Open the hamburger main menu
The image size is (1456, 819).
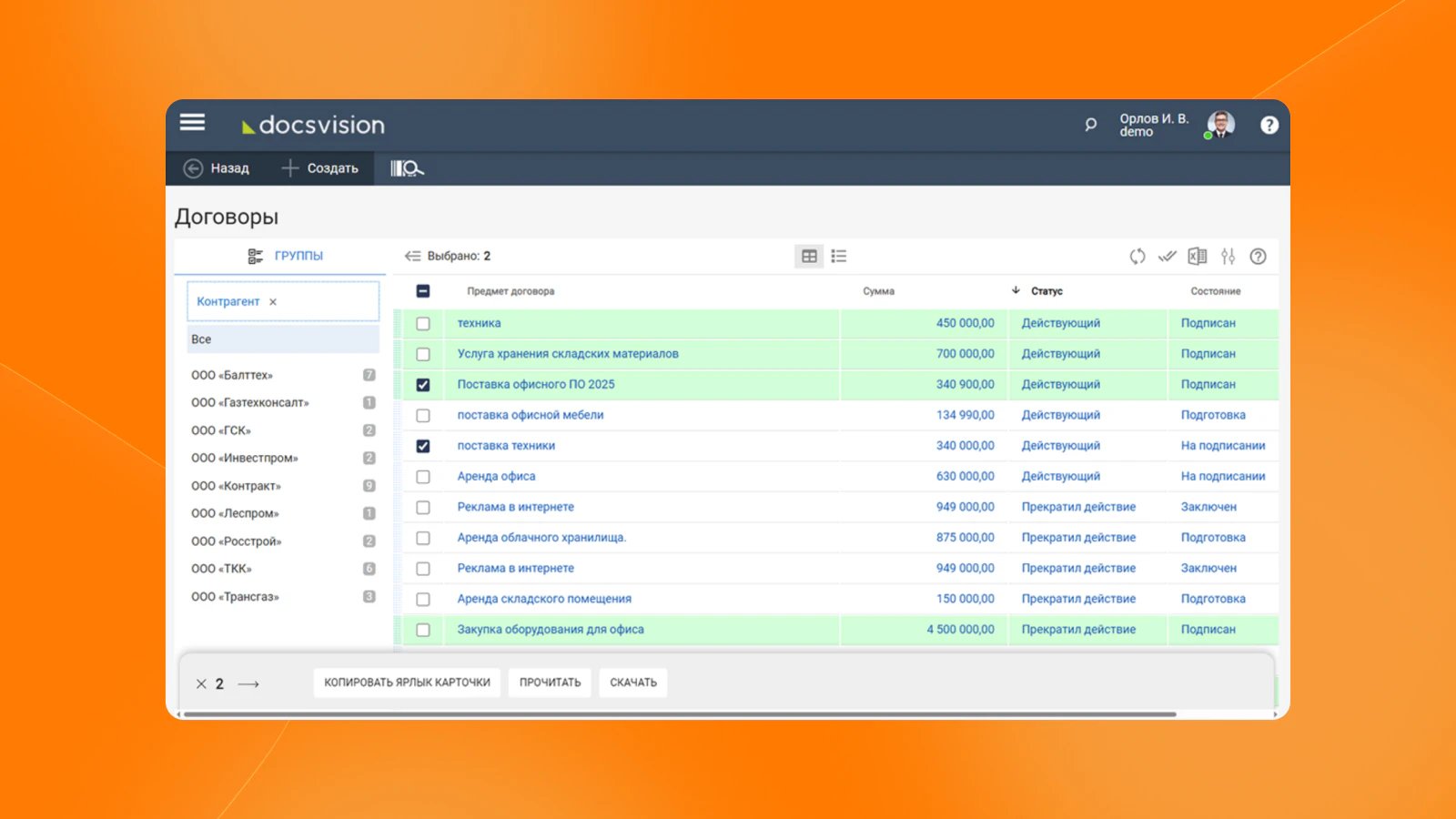pos(192,122)
